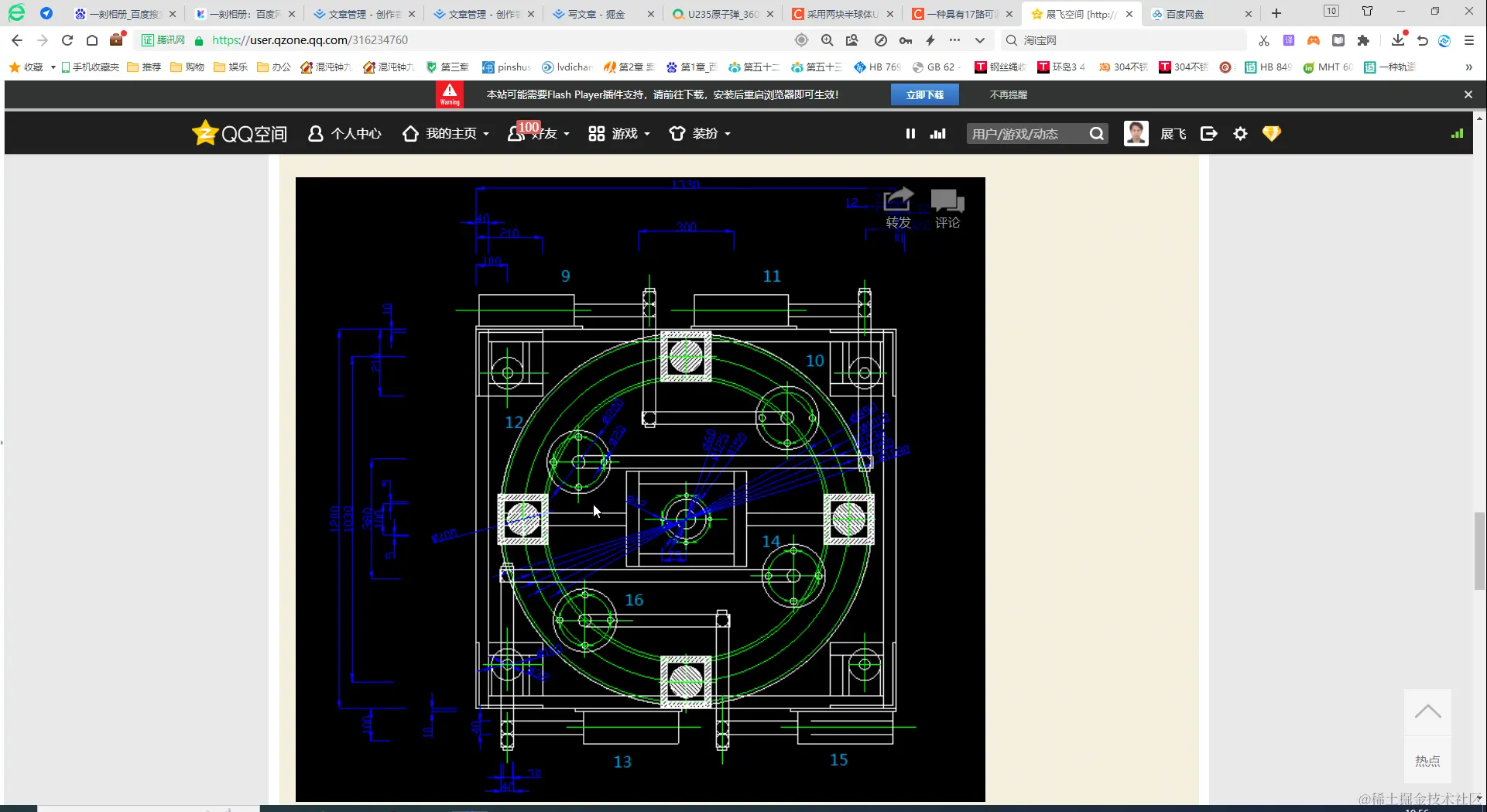
Task: Open the 手机收藏夹 bookmark
Action: pos(90,67)
